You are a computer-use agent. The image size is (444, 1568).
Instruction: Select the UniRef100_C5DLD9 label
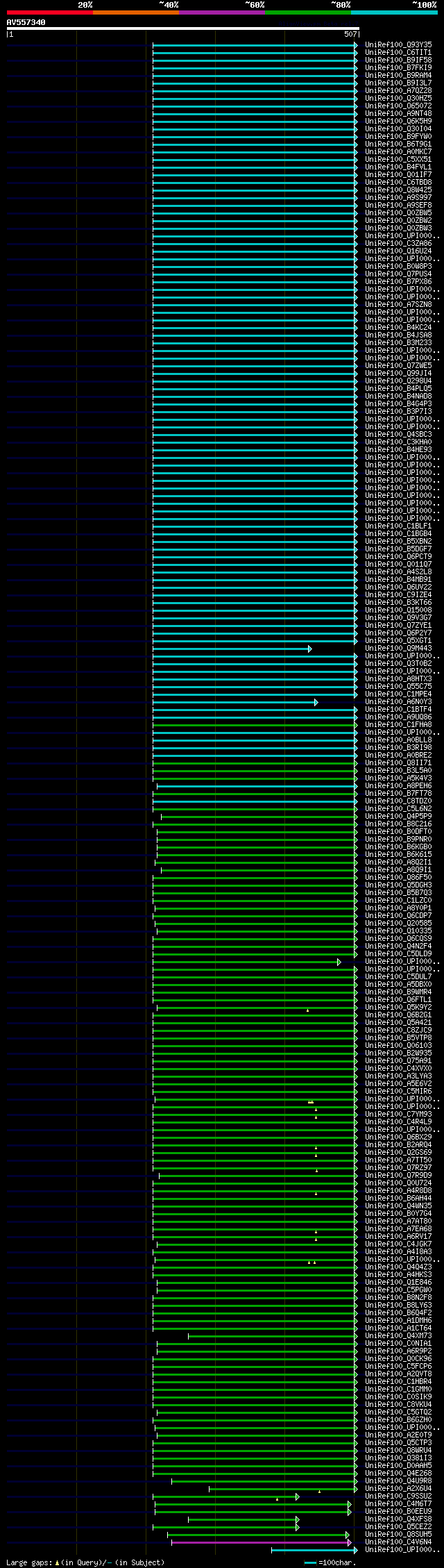tap(398, 954)
